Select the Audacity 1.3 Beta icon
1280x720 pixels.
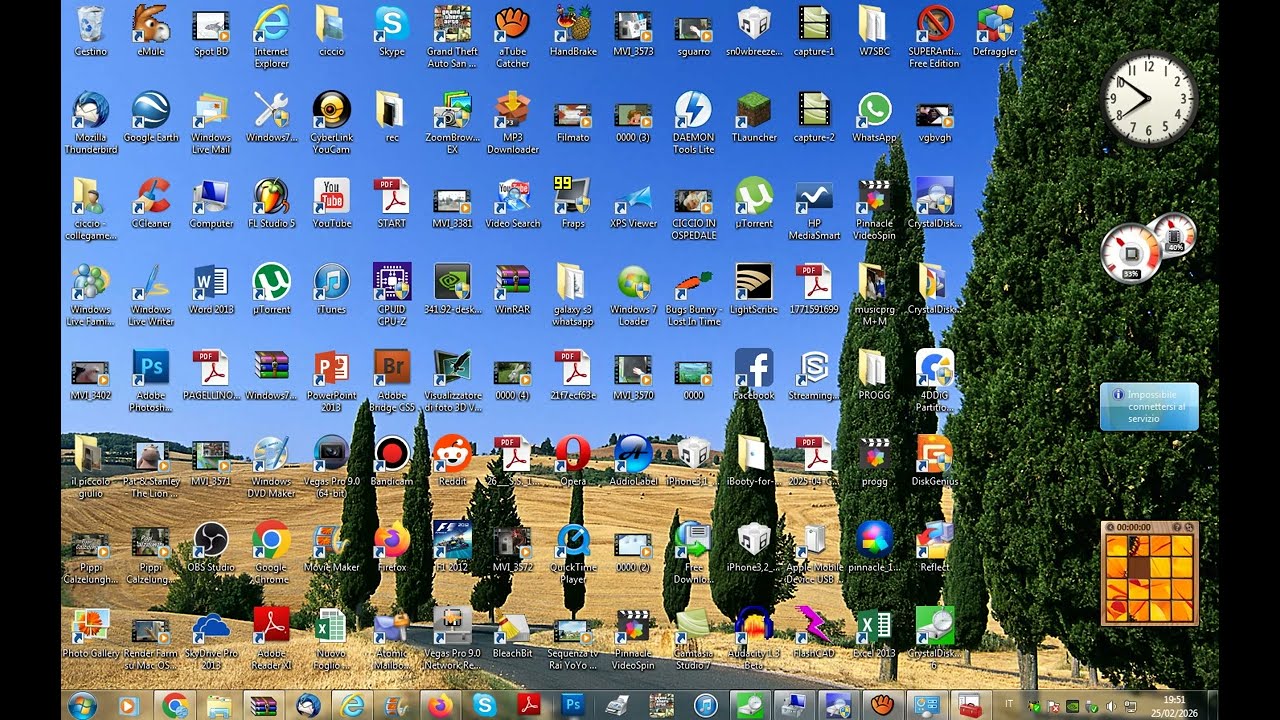point(753,638)
